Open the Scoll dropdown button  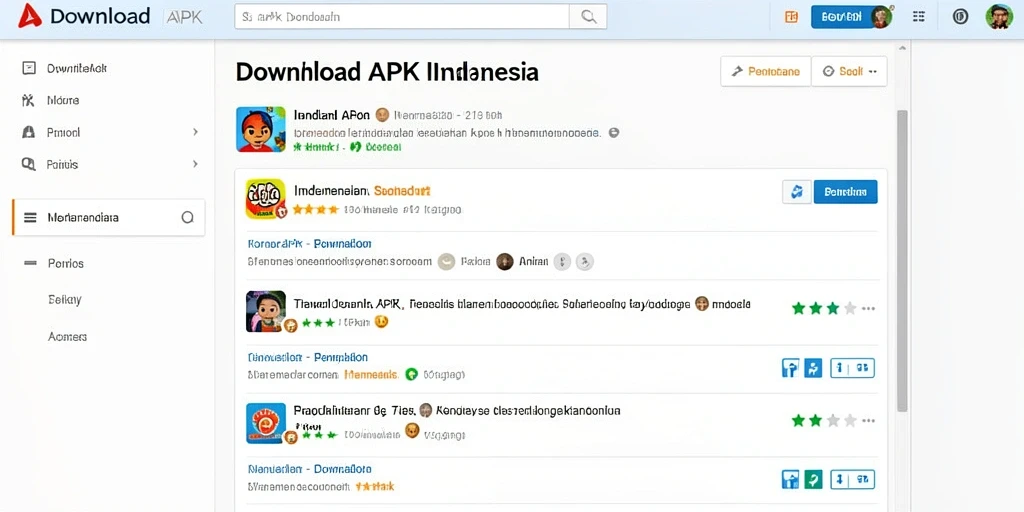(x=849, y=71)
